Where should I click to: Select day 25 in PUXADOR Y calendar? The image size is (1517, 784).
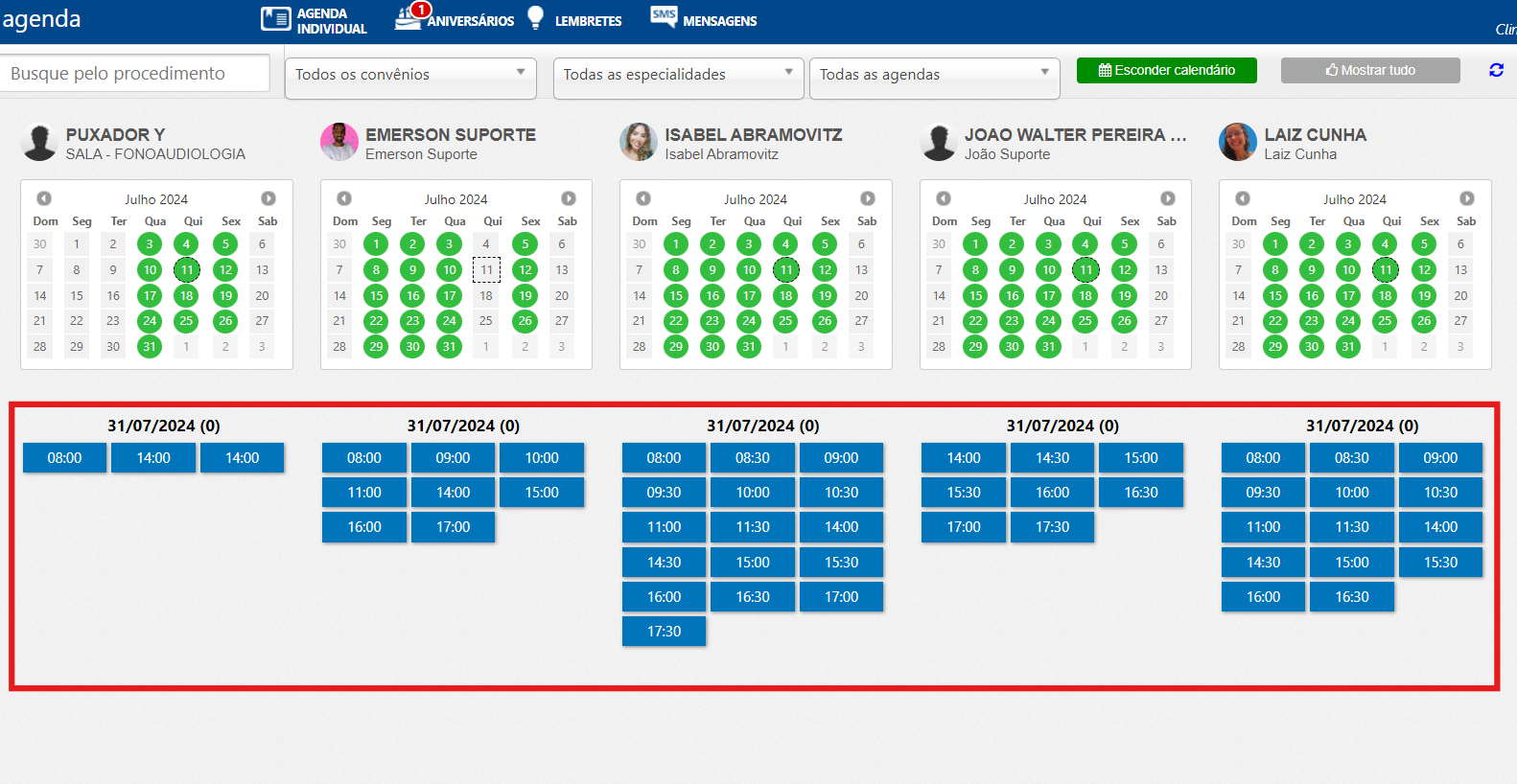(187, 321)
